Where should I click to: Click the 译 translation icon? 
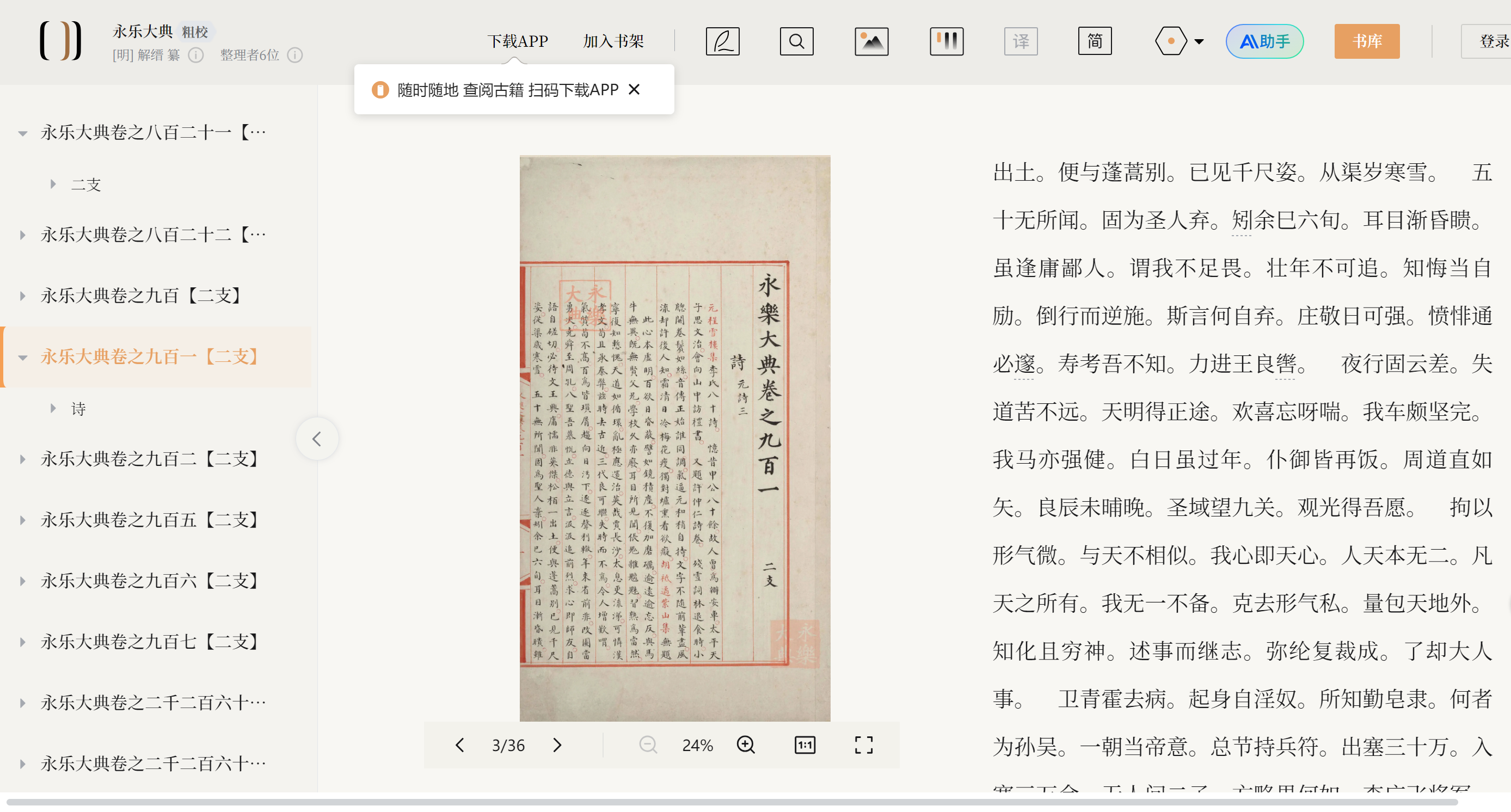pyautogui.click(x=1021, y=41)
